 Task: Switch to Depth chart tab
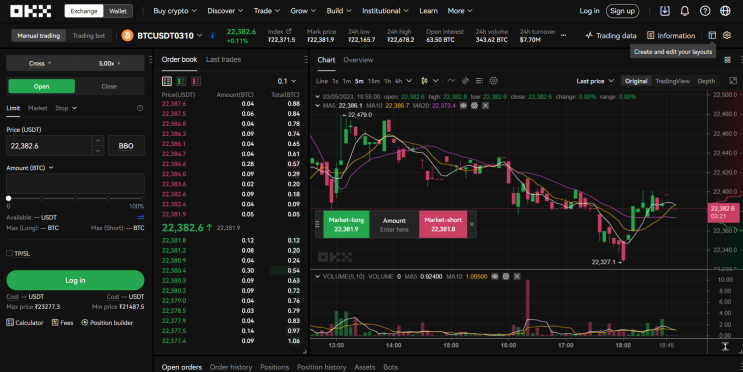point(706,81)
